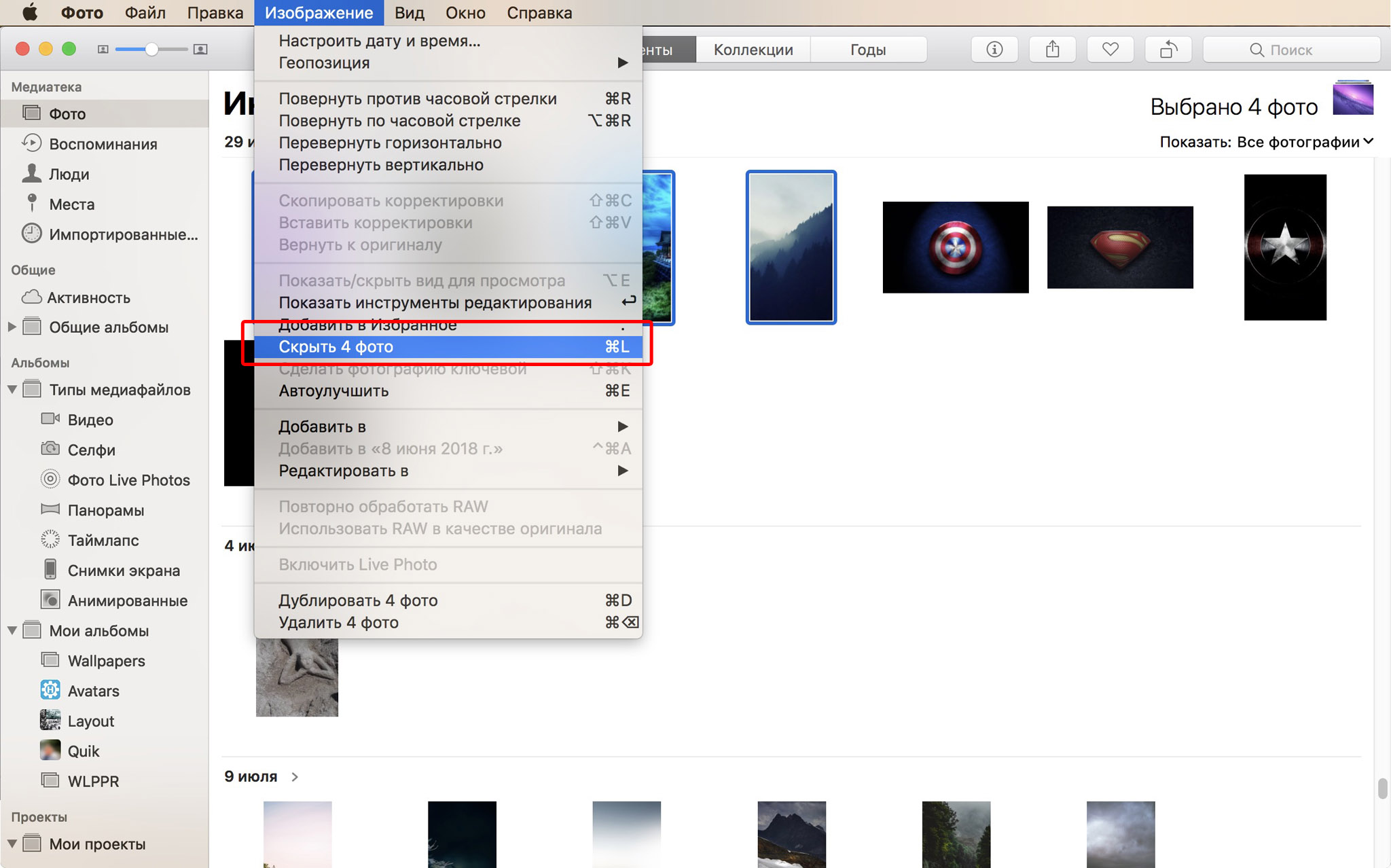
Task: Click the Активность sidebar icon
Action: tap(30, 297)
